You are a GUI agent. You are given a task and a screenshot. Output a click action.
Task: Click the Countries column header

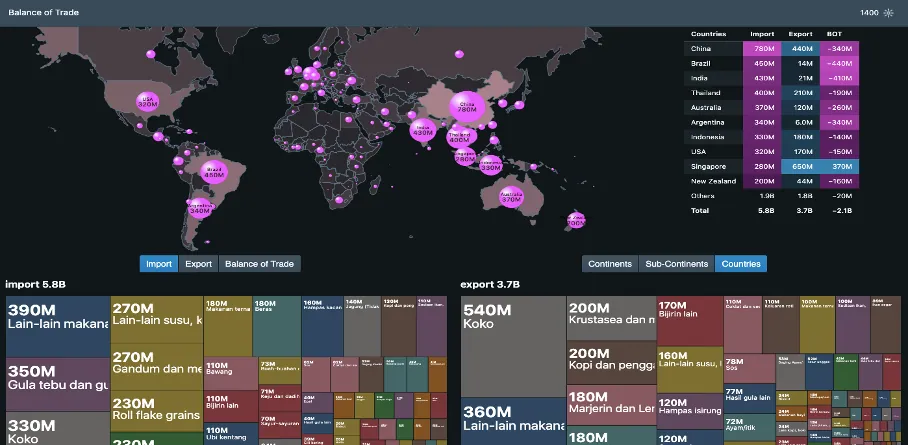coord(708,34)
